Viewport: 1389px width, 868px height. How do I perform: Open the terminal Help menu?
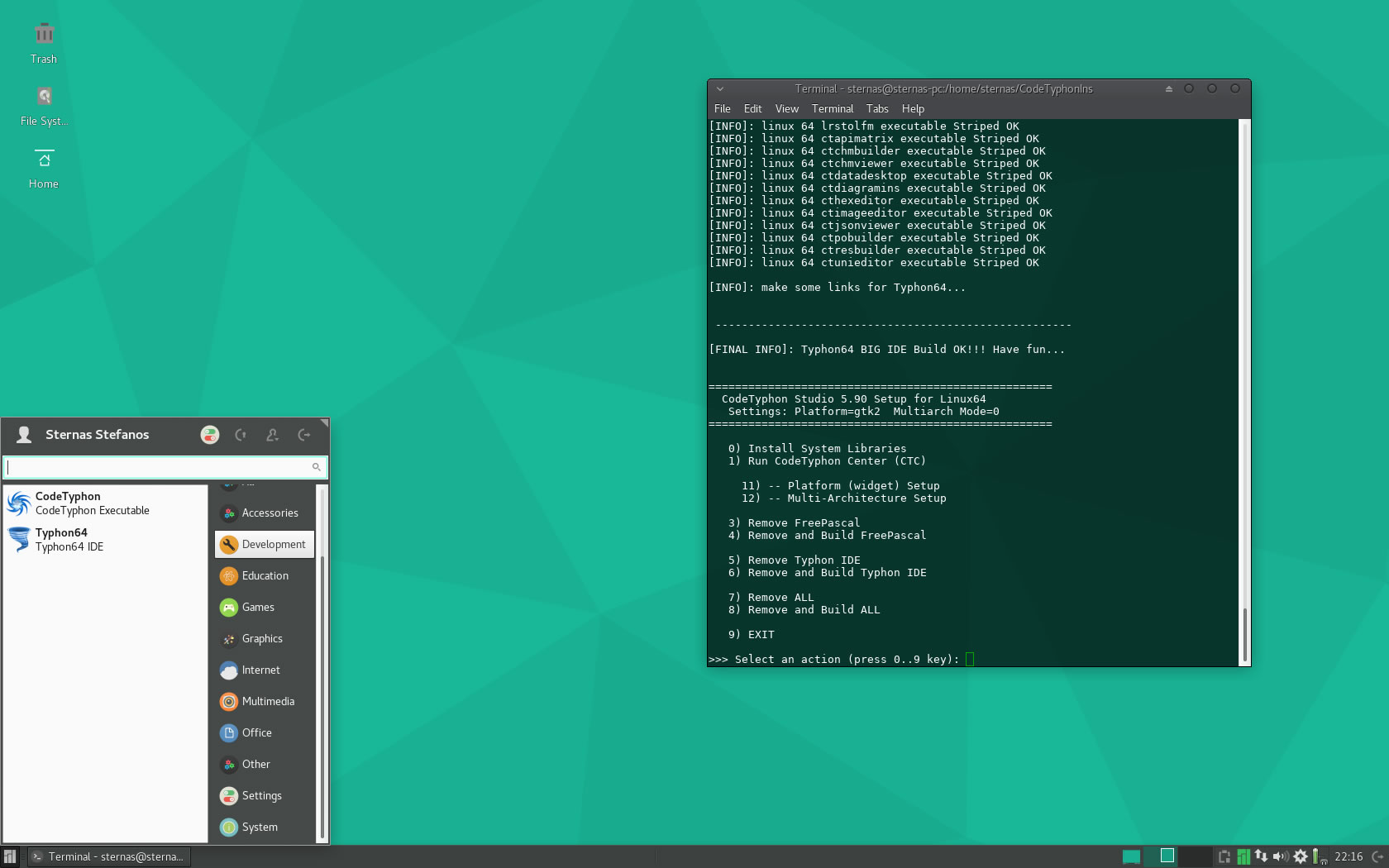coord(913,109)
